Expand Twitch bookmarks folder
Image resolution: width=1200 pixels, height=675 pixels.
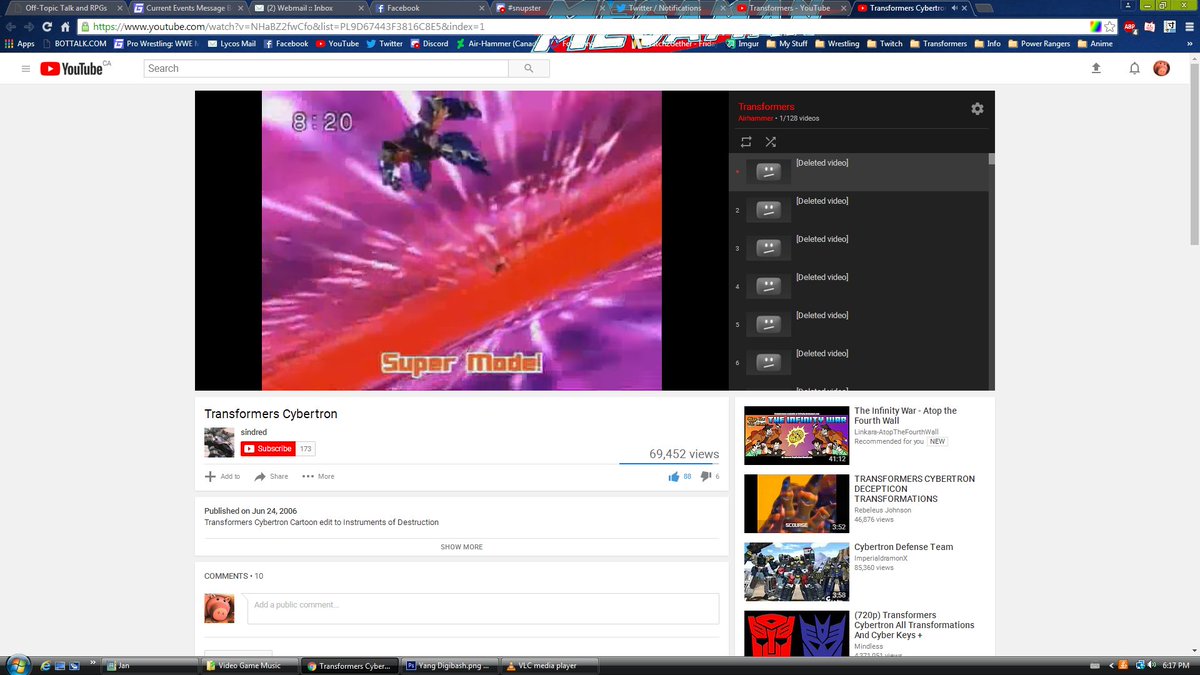885,44
